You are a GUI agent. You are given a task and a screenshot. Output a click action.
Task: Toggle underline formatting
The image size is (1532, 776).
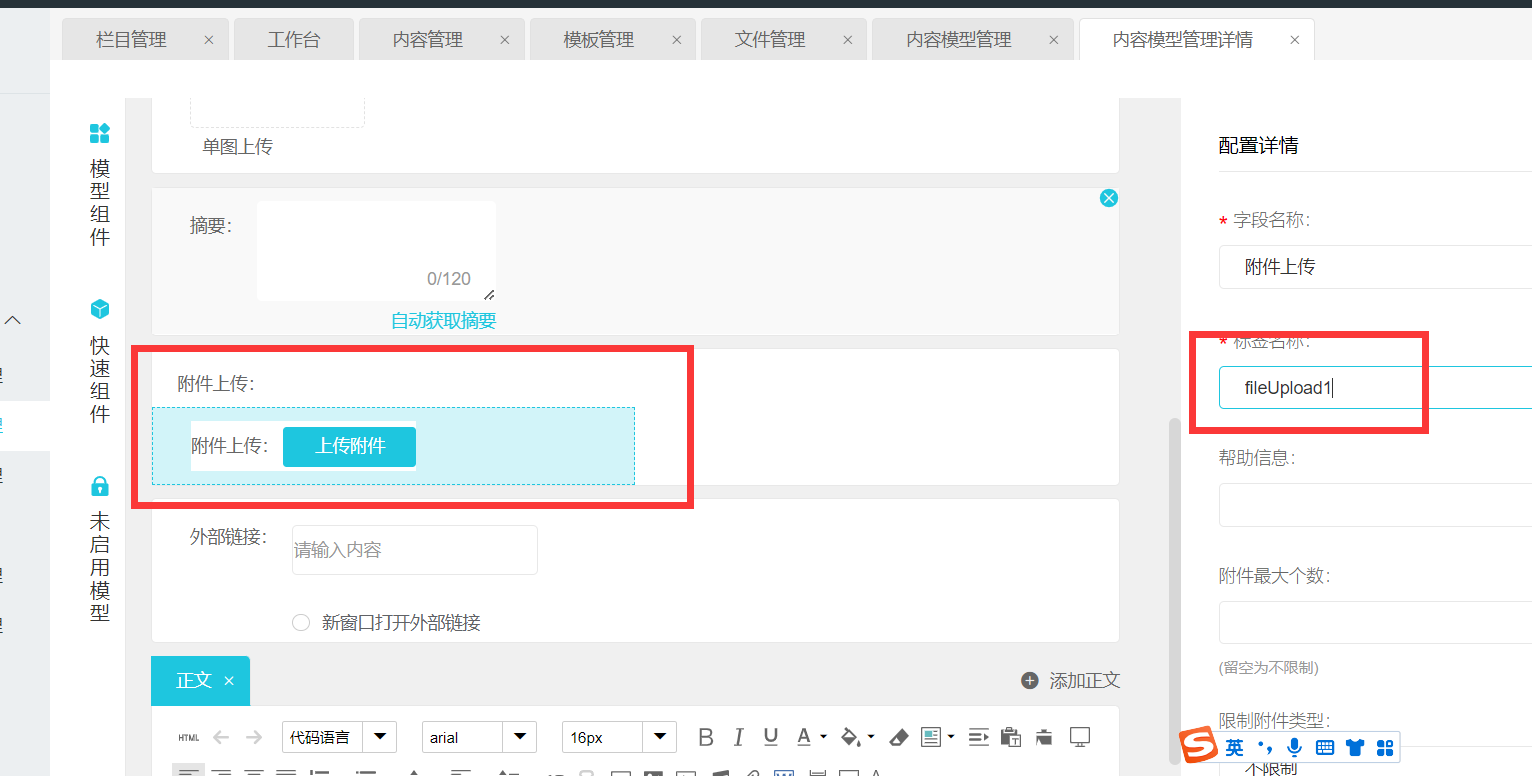point(771,738)
